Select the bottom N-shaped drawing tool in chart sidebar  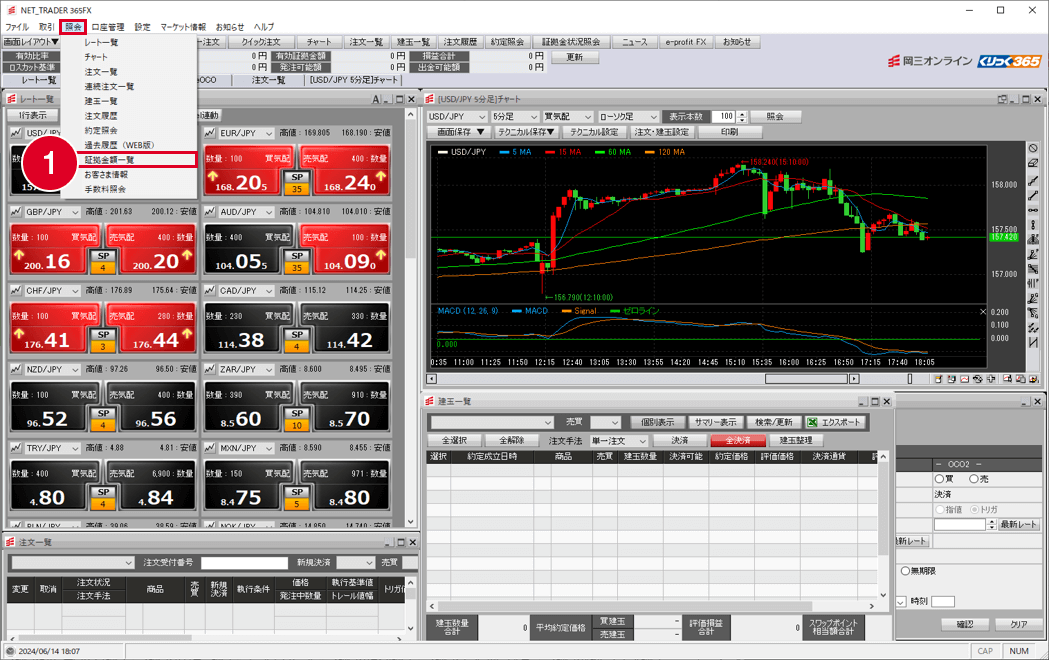[1033, 342]
